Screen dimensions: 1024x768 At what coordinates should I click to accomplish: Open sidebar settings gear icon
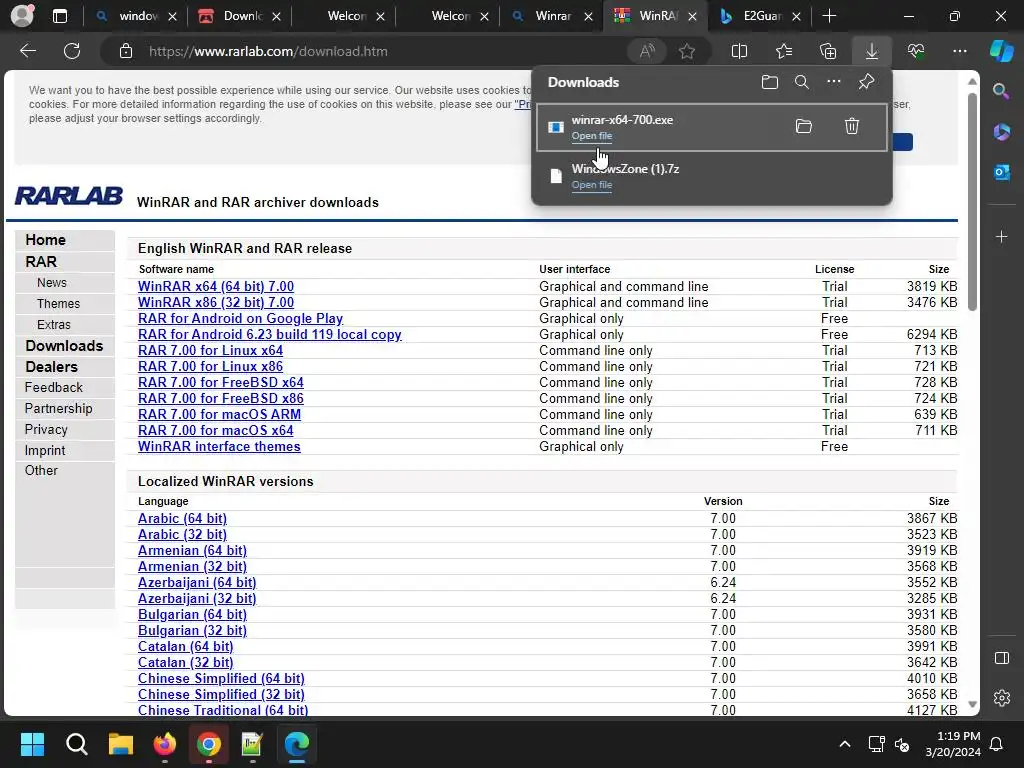pyautogui.click(x=1001, y=698)
